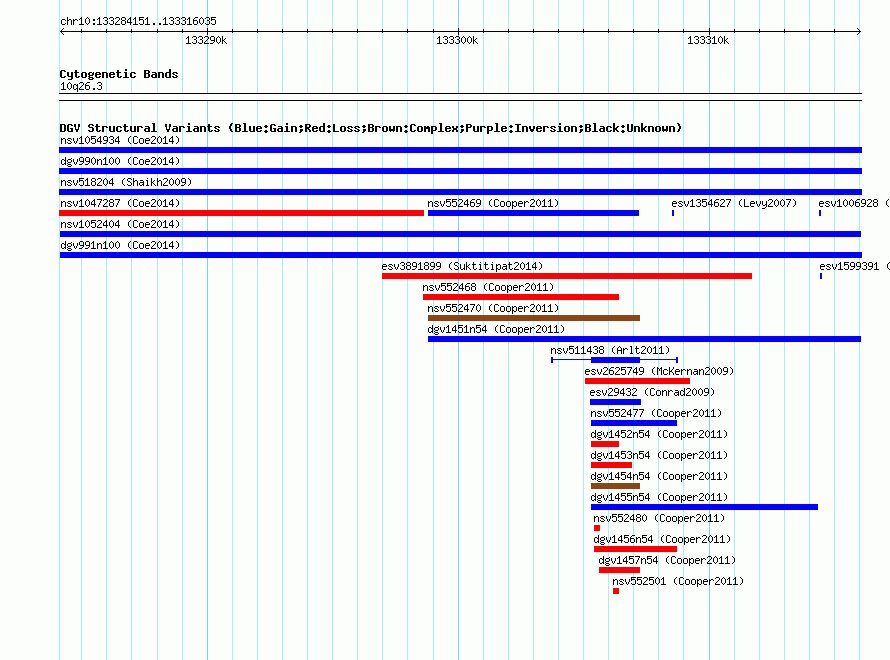The image size is (890, 660).
Task: Click the 133290k ruler label
Action: click(206, 40)
